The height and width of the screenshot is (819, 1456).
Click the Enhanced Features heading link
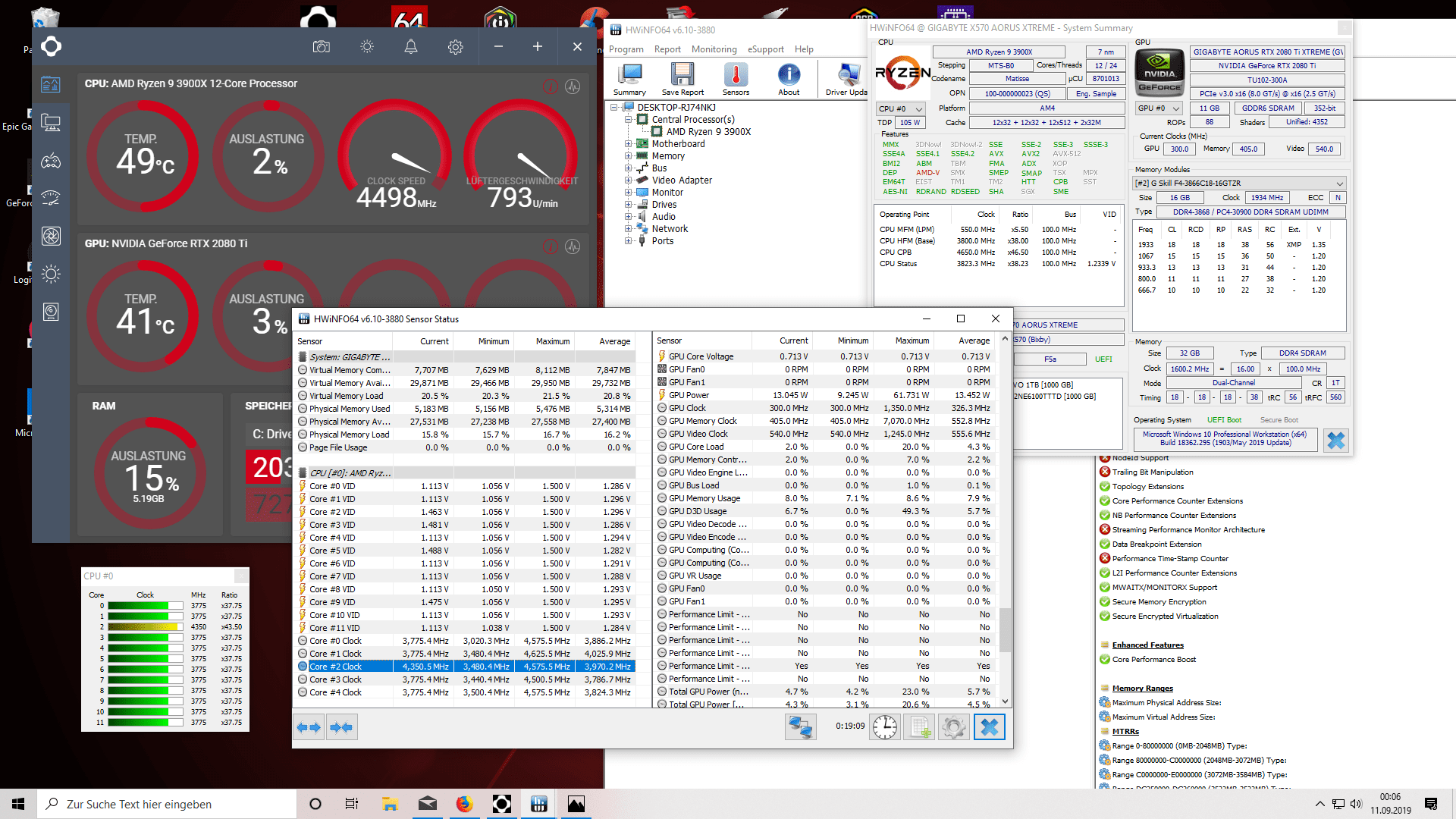point(1147,645)
